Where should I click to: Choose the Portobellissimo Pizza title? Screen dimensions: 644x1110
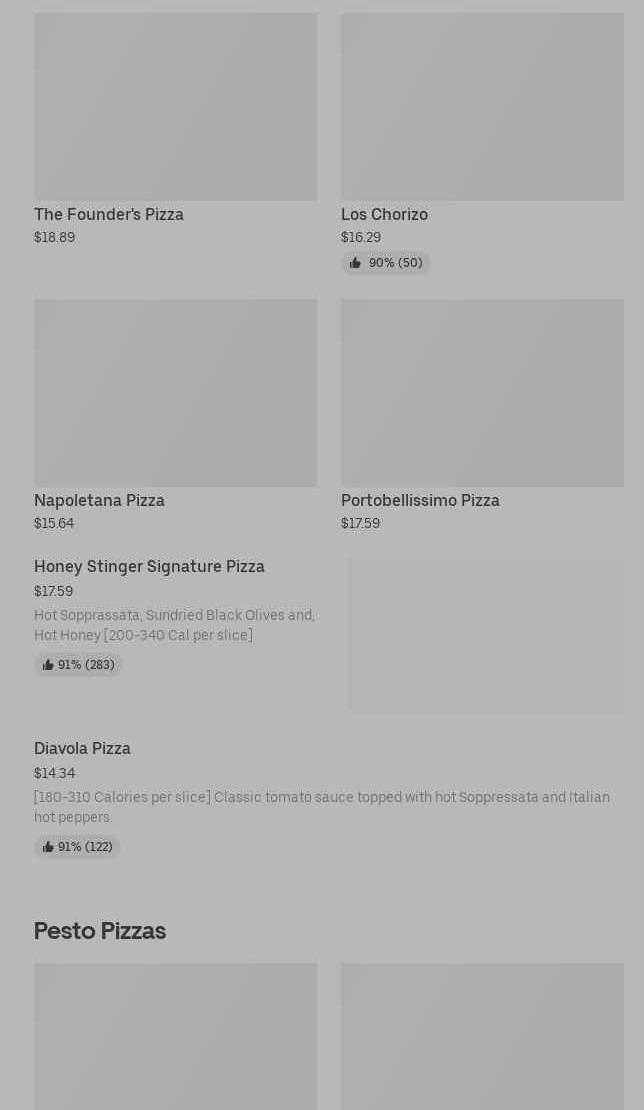pos(420,500)
